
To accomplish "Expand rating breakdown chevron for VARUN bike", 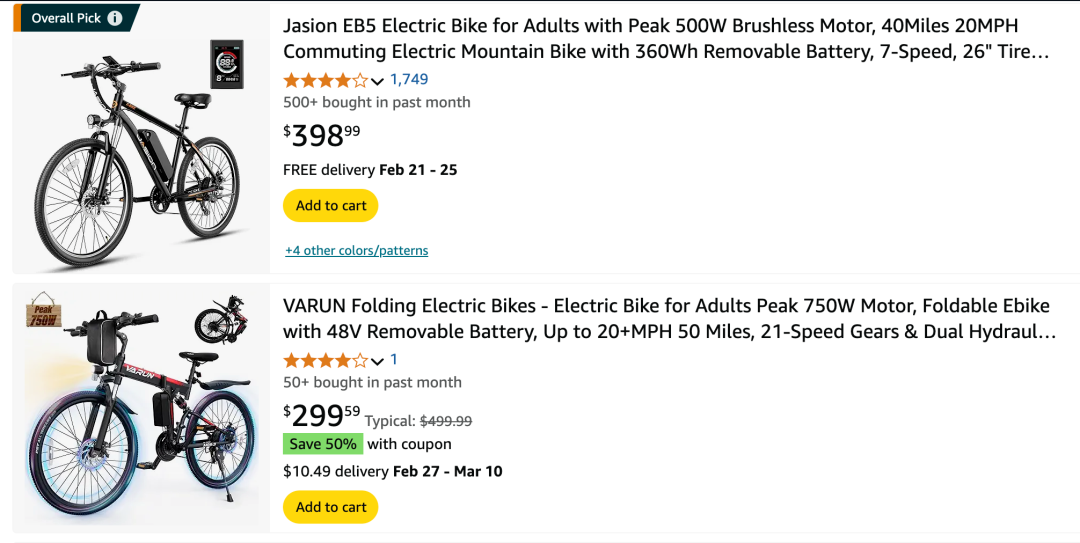I will [377, 361].
